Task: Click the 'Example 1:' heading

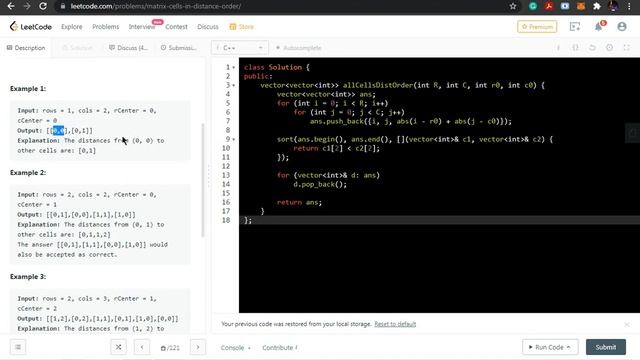Action: click(x=28, y=89)
